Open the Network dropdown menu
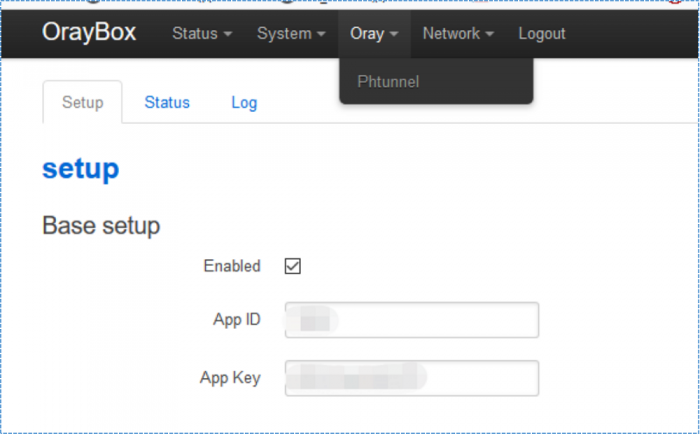This screenshot has height=434, width=700. tap(458, 33)
